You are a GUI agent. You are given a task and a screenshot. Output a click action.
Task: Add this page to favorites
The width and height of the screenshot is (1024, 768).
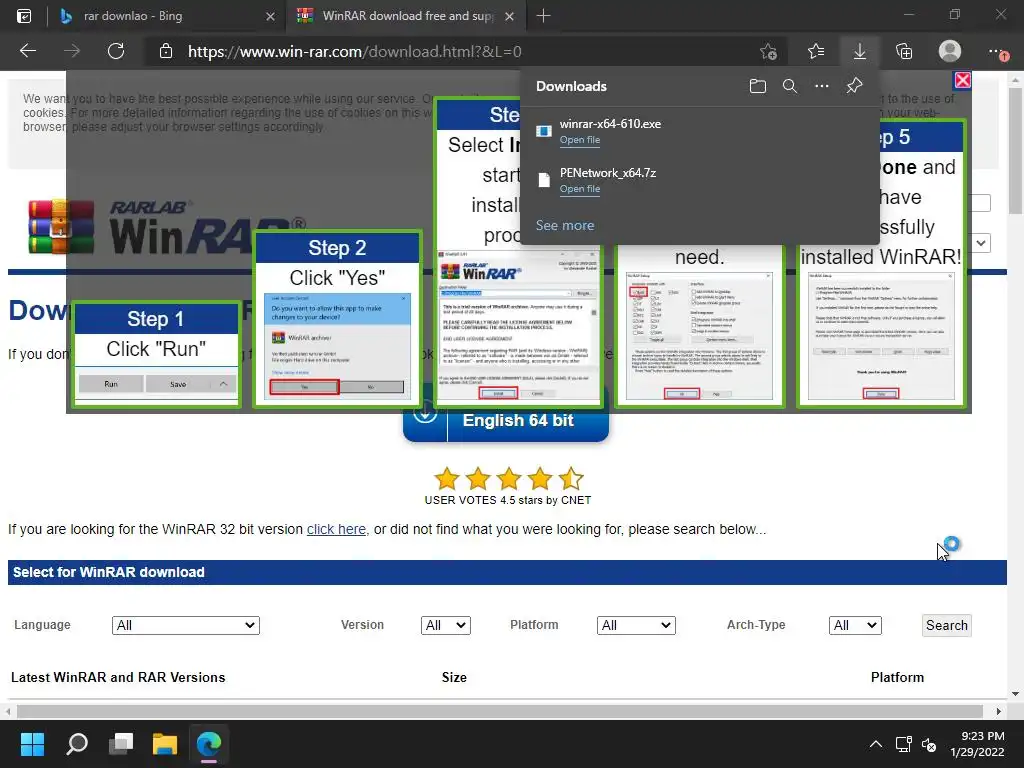tap(769, 51)
